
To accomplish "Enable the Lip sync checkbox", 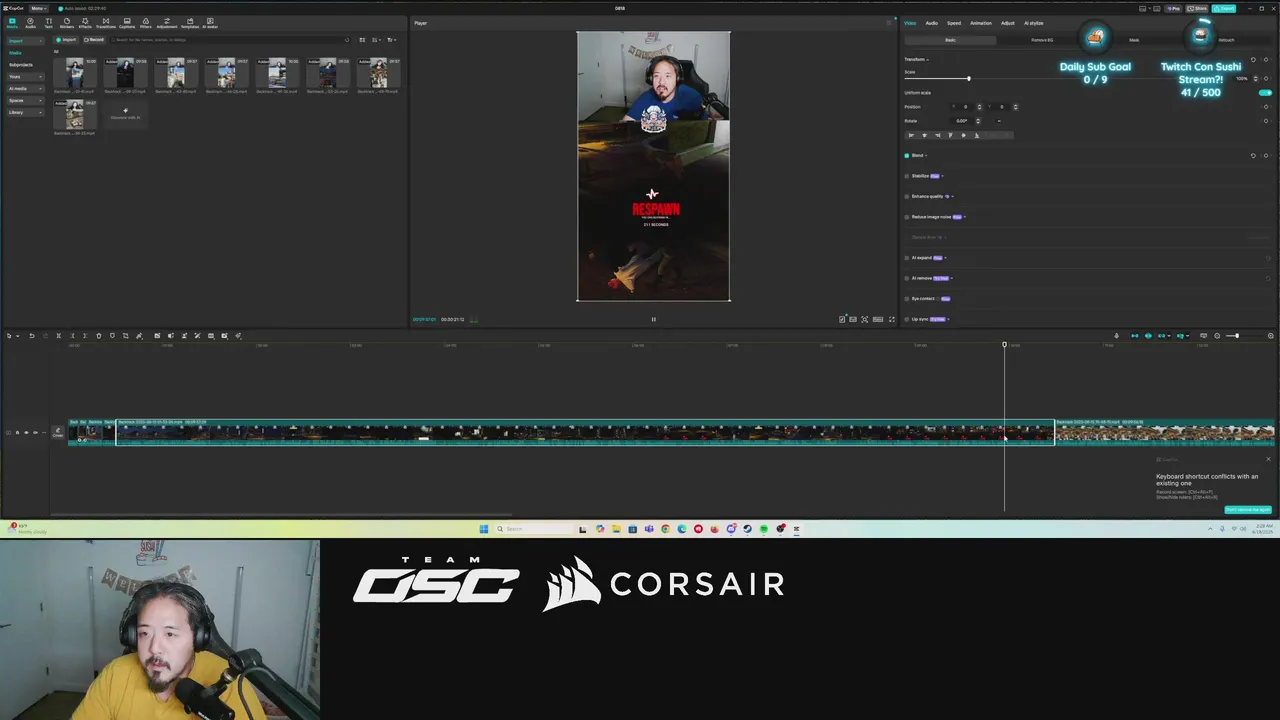I will 907,319.
